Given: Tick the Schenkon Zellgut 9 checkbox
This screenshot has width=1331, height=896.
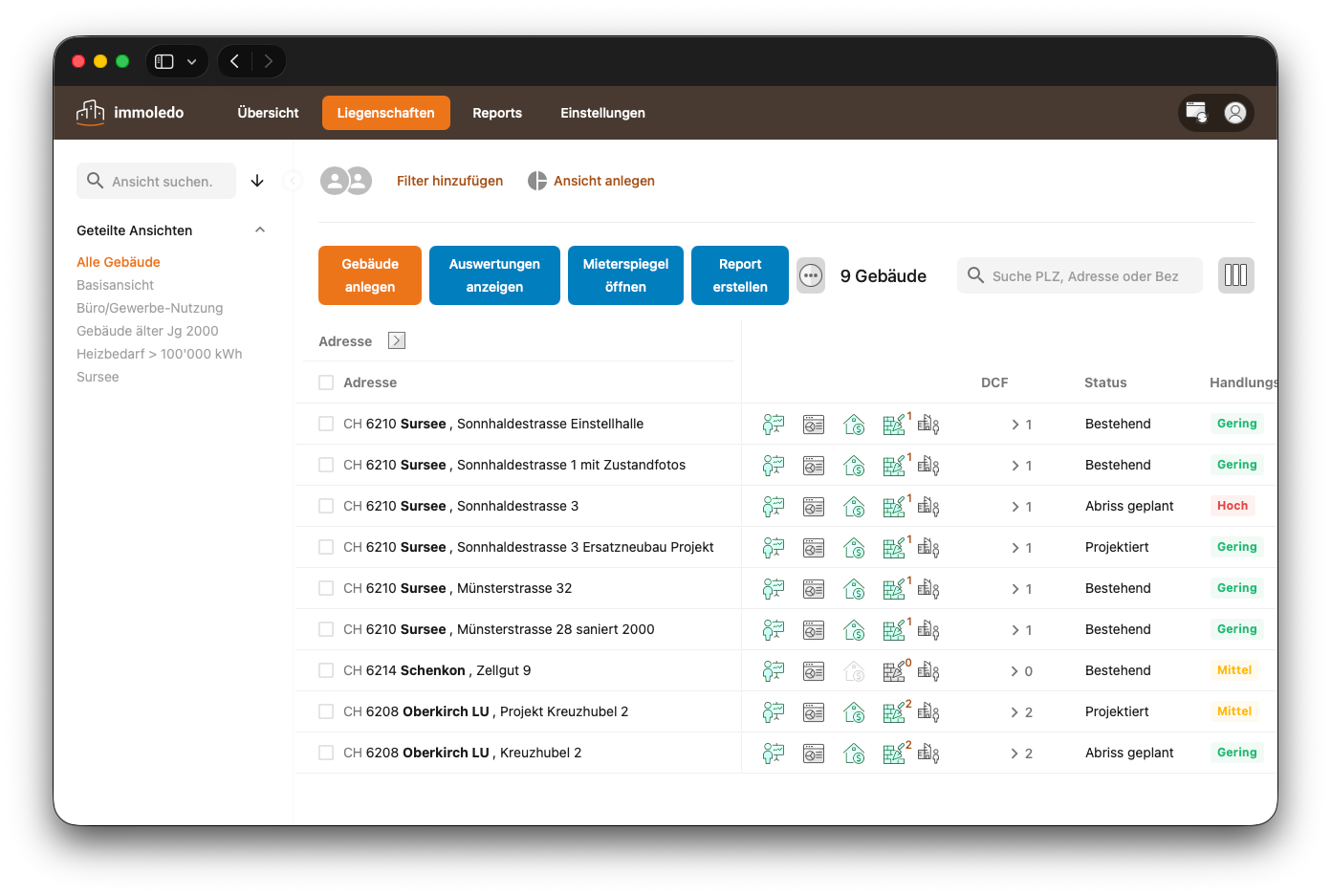Looking at the screenshot, I should pos(326,670).
